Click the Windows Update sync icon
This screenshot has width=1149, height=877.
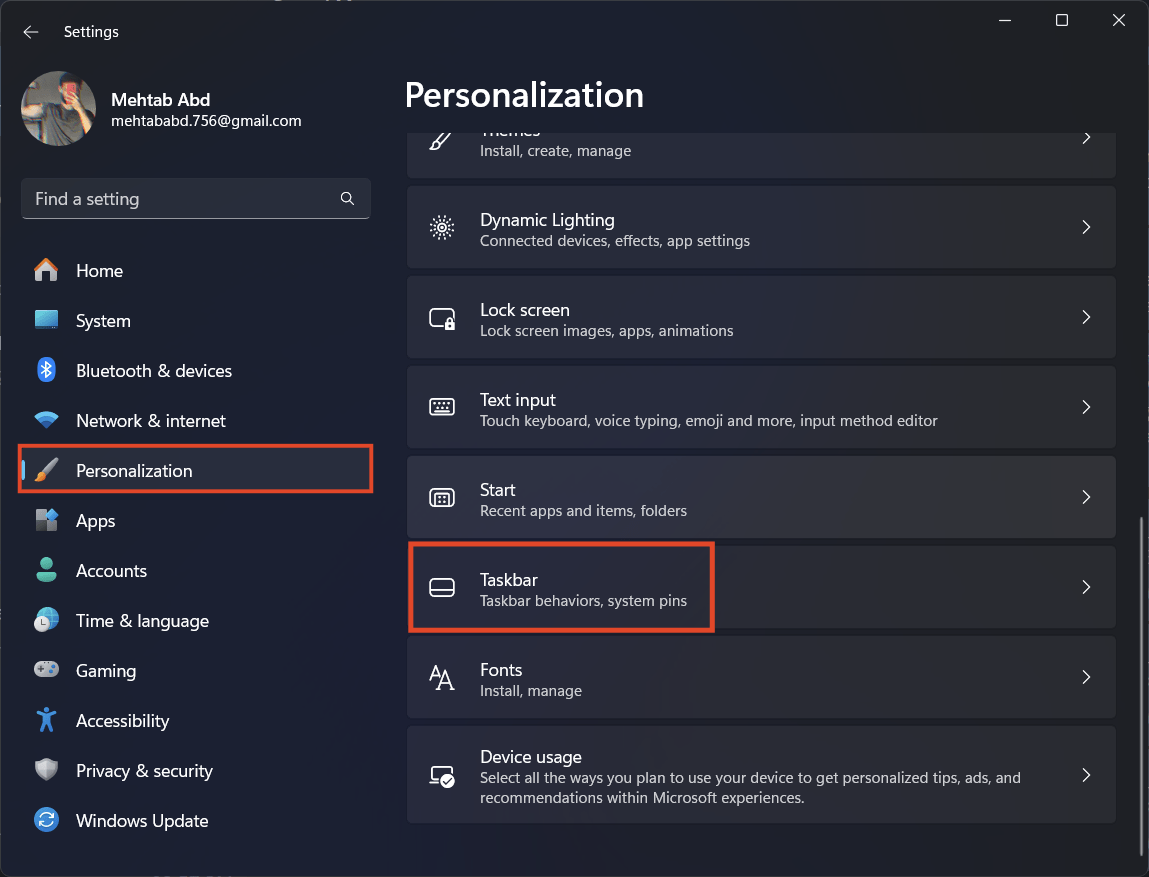(46, 820)
